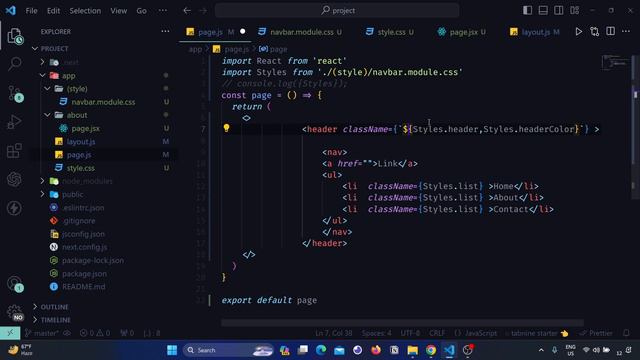The image size is (640, 360).
Task: Open editor More Actions ellipsis
Action: pos(626,31)
